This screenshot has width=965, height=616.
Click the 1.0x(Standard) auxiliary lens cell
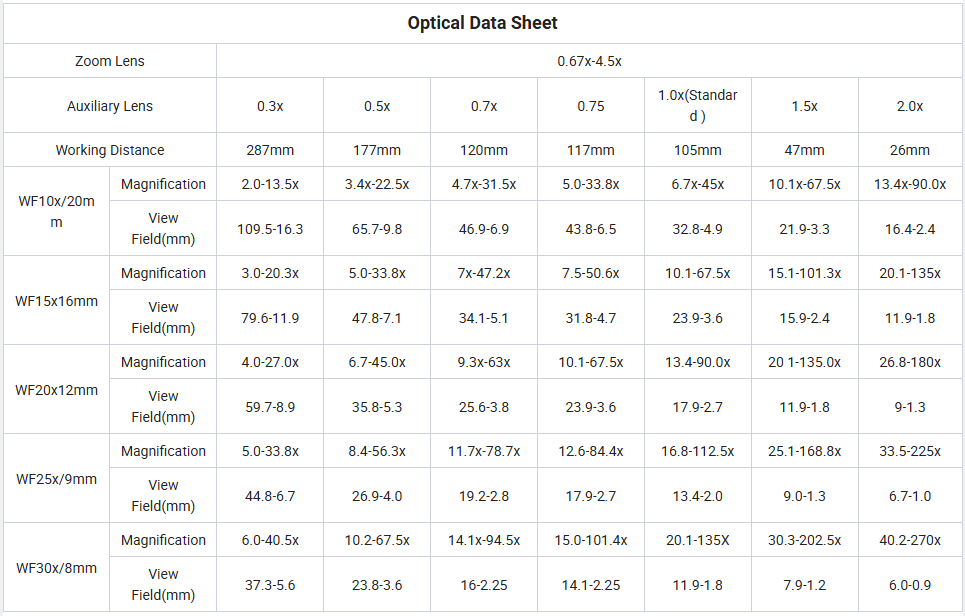tap(697, 106)
